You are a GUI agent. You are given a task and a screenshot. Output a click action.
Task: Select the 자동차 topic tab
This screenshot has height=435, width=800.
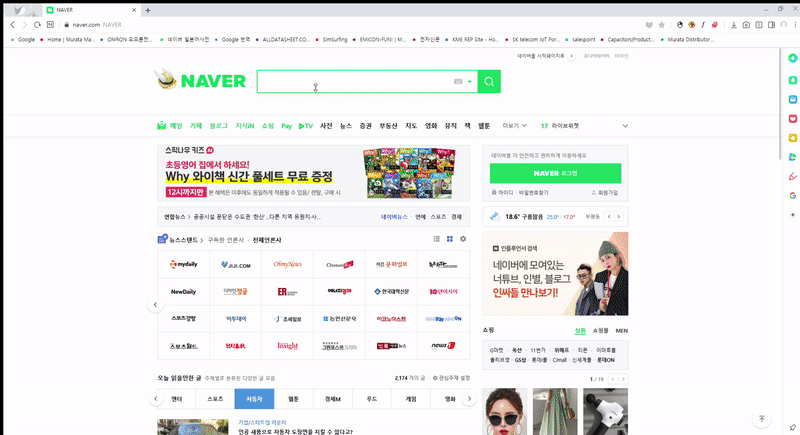pyautogui.click(x=254, y=399)
